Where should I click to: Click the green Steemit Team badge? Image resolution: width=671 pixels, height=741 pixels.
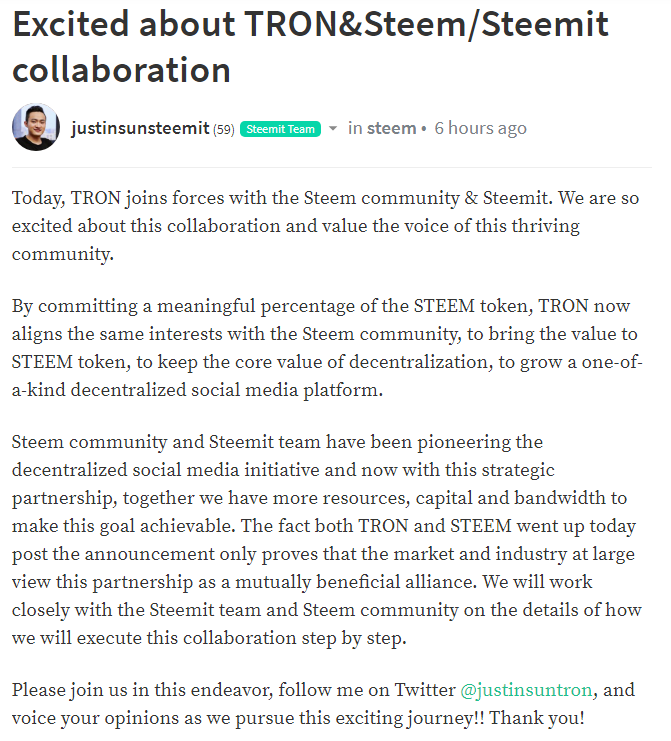pyautogui.click(x=280, y=129)
